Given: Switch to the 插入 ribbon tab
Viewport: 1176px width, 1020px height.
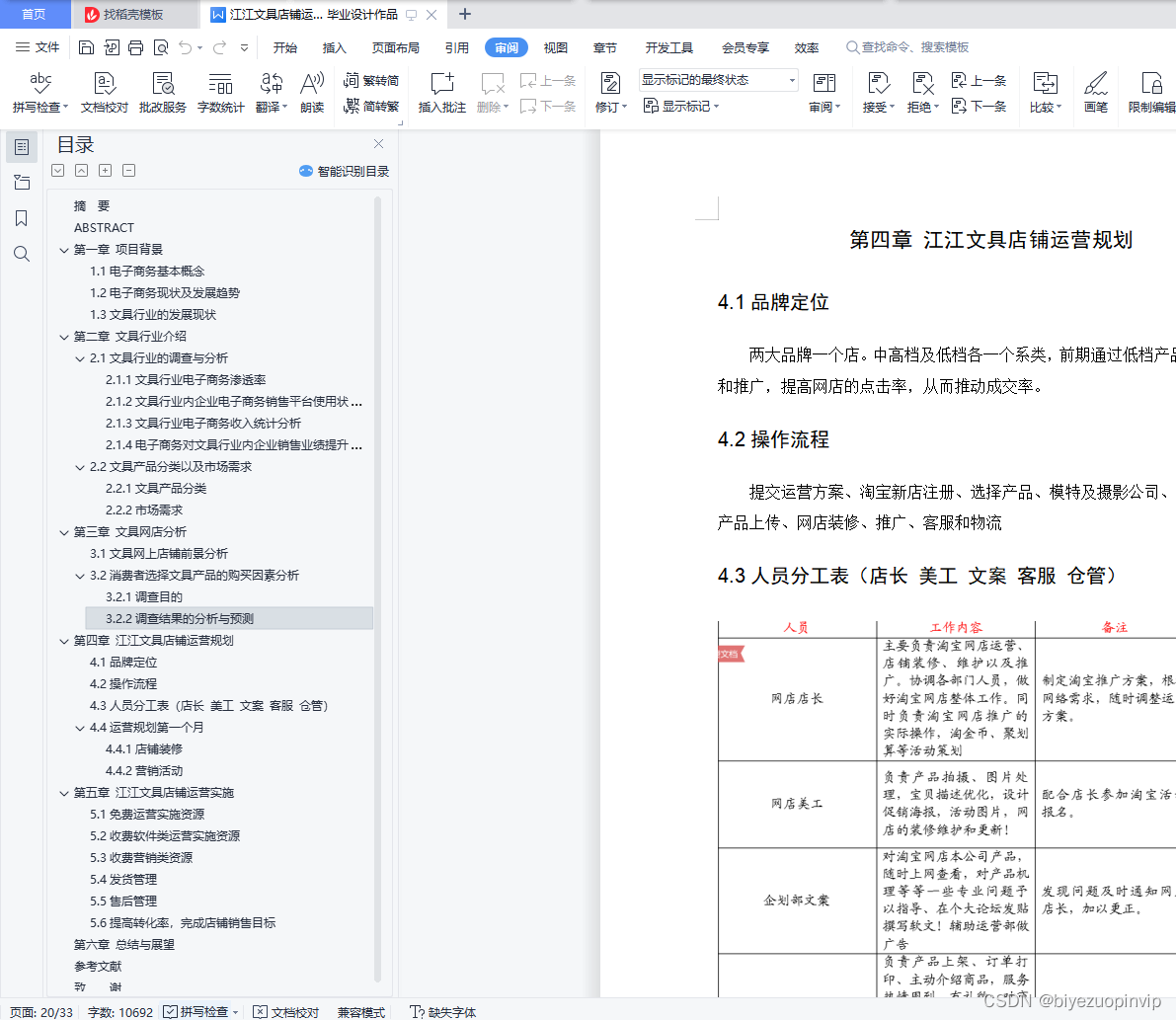Looking at the screenshot, I should pos(335,48).
